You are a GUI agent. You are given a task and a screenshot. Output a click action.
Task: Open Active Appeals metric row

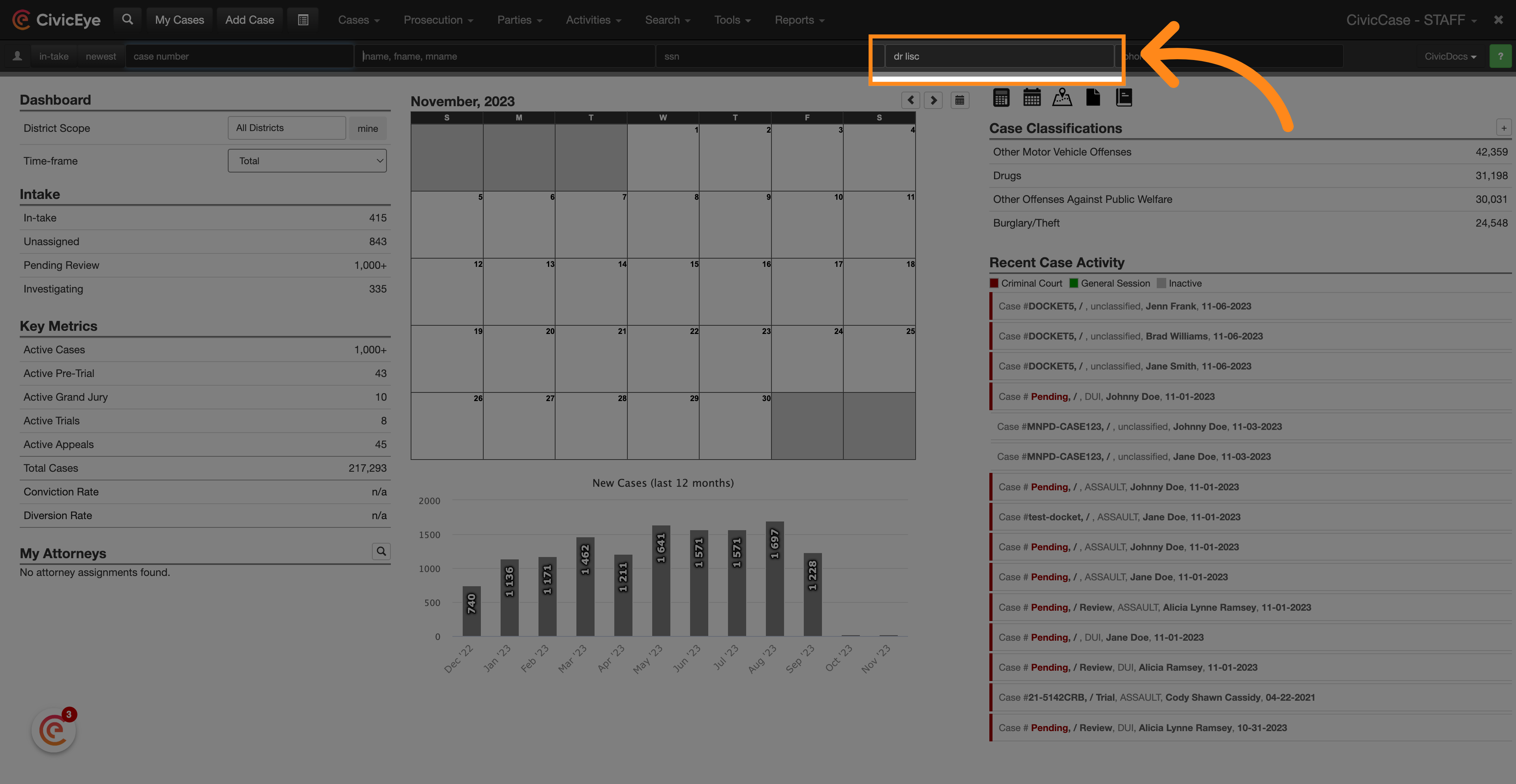pos(205,445)
